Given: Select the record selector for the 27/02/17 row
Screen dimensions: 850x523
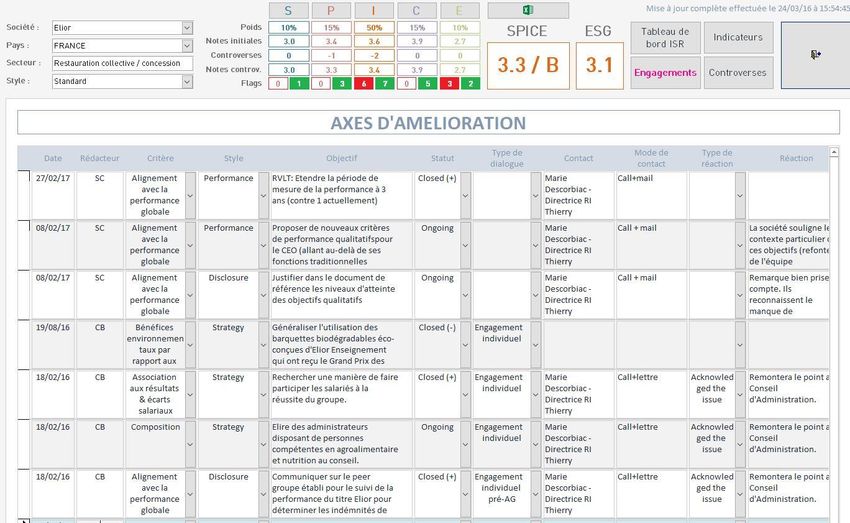Looking at the screenshot, I should point(25,195).
